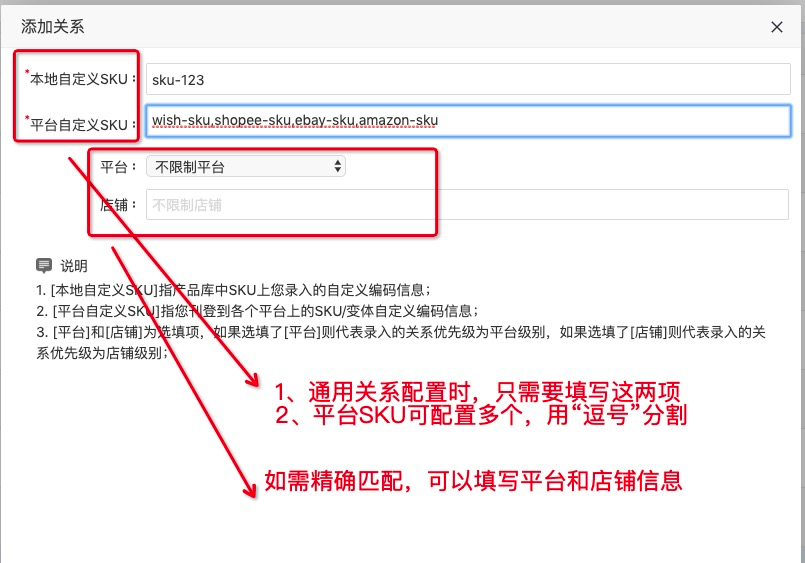Click the 添加关系 dialog title
This screenshot has height=563, width=805.
coord(53,27)
